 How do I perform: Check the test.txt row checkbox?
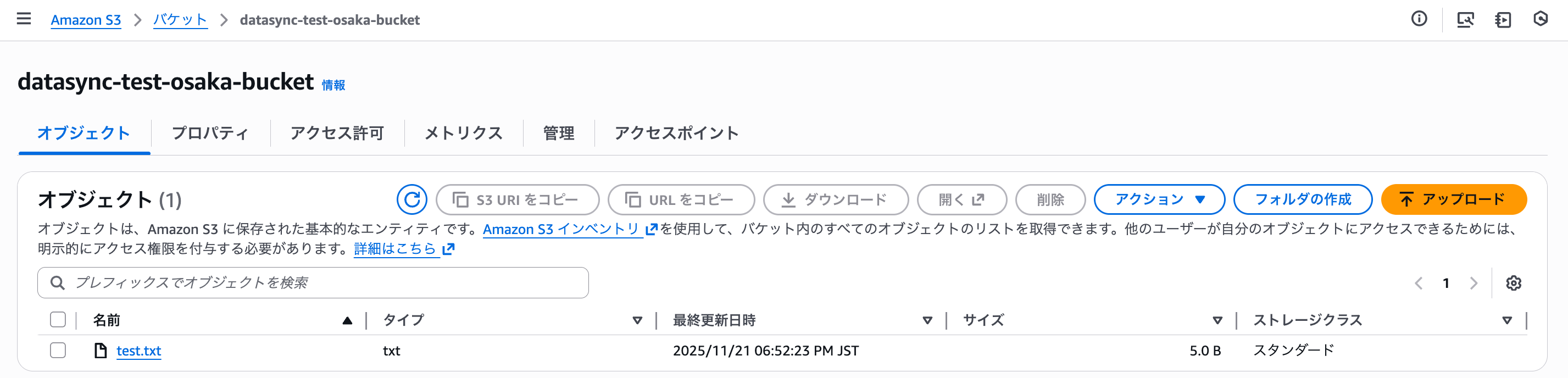coord(58,351)
